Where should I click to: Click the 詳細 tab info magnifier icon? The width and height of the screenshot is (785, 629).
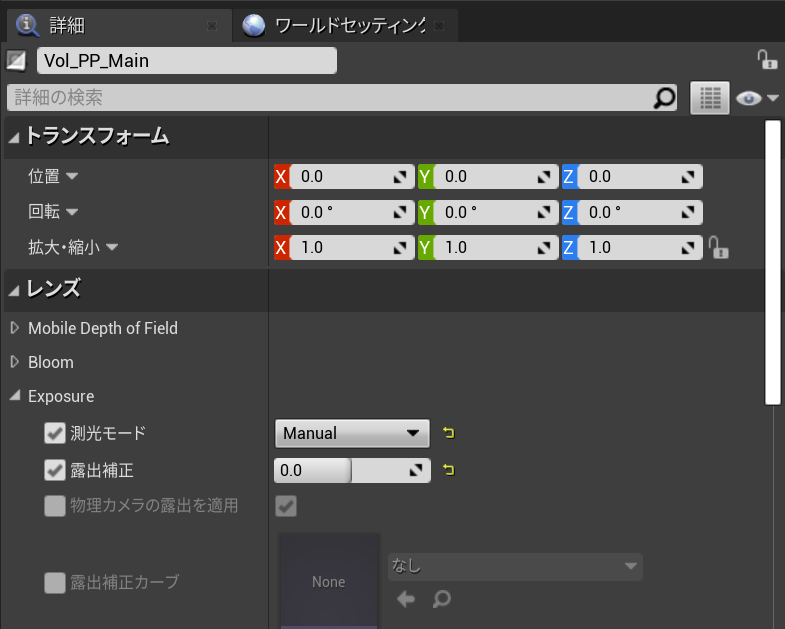pos(28,26)
